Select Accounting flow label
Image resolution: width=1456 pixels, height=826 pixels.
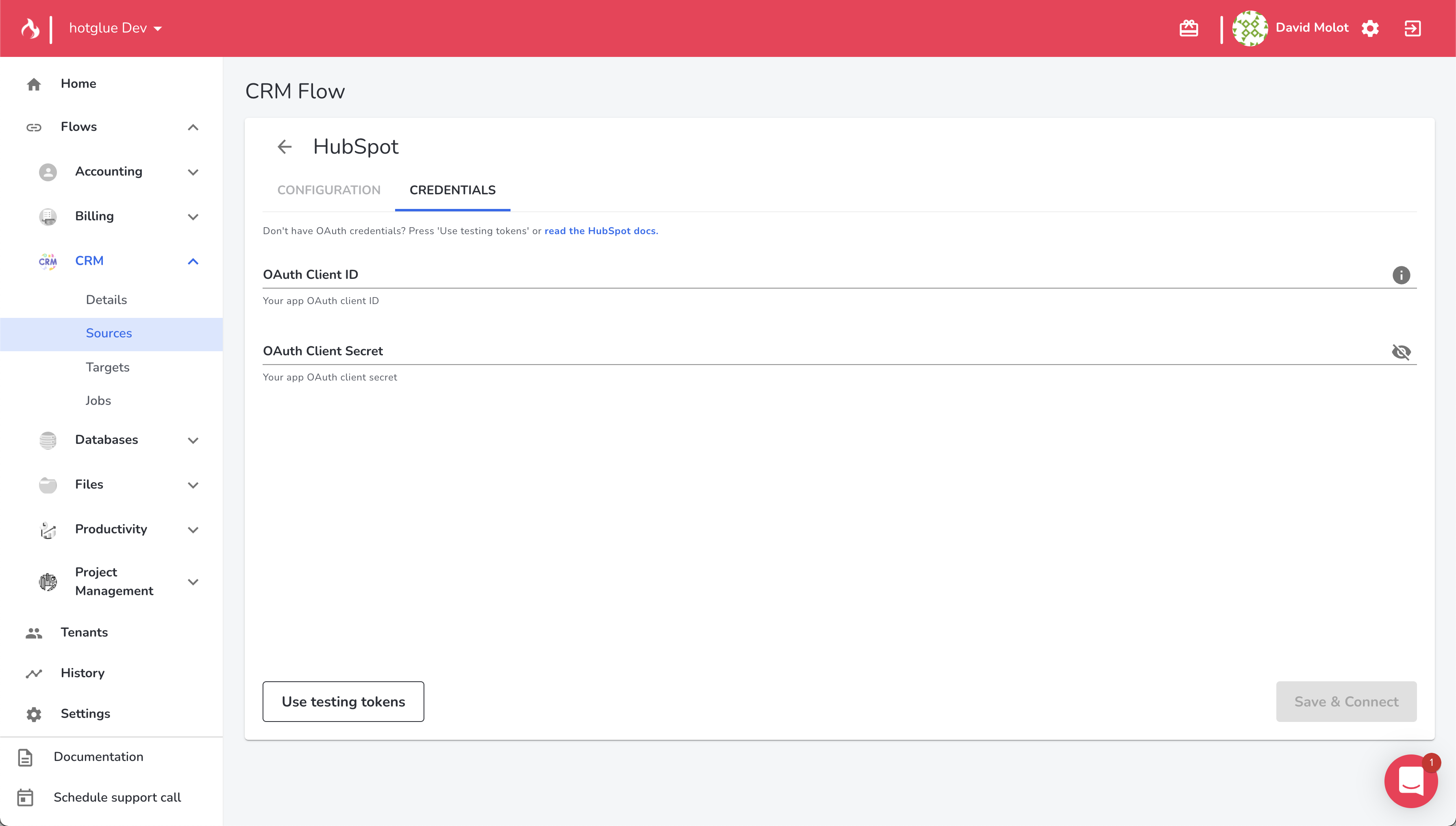tap(109, 171)
